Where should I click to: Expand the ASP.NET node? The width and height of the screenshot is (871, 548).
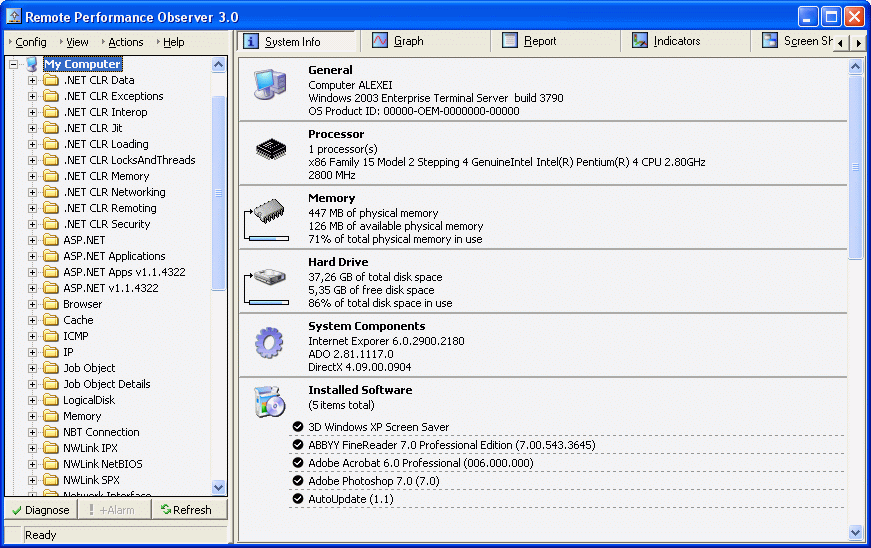[x=32, y=240]
